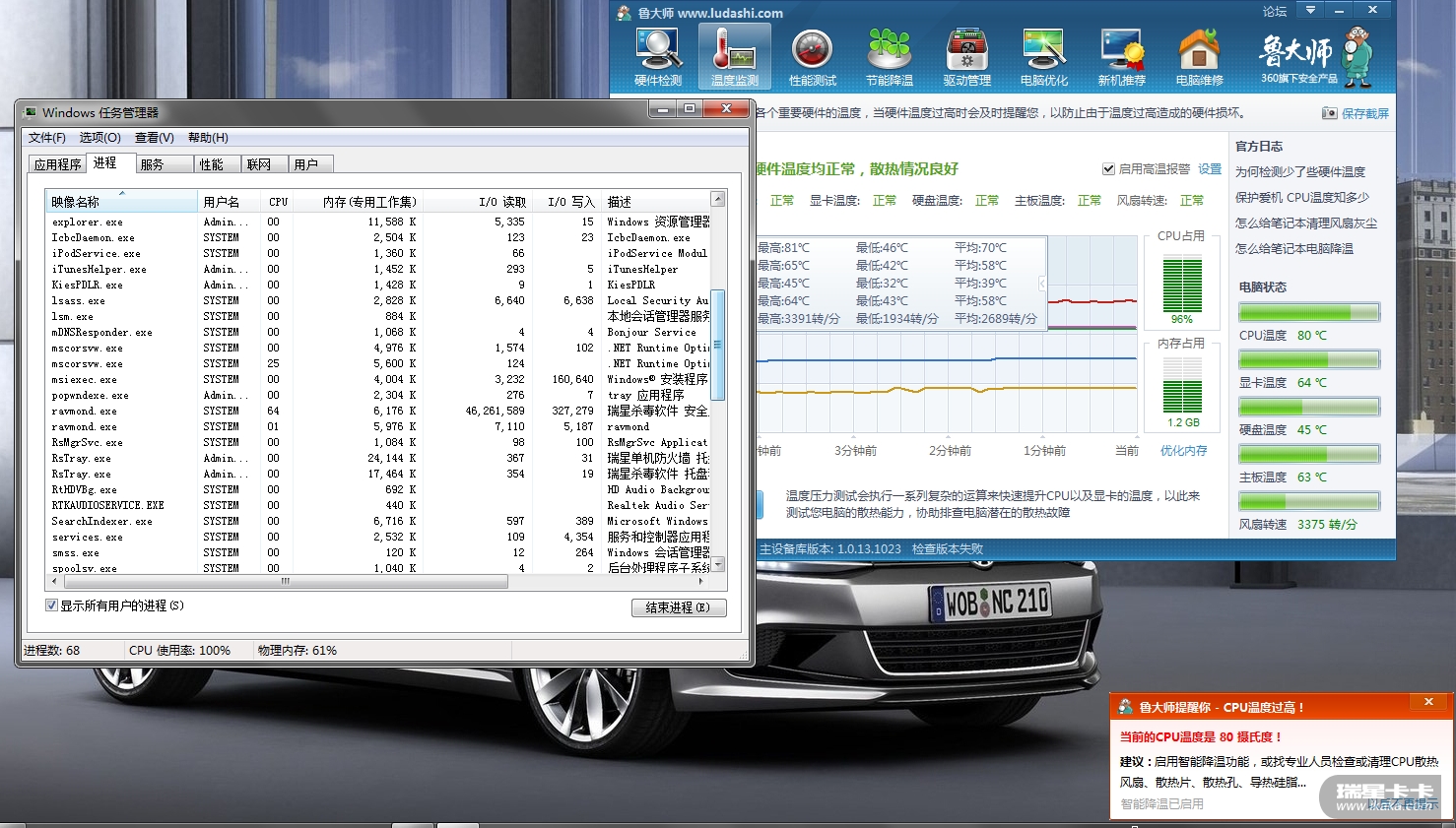Click the camera icon beside 保存截屏
The image size is (1456, 828).
pos(1329,113)
